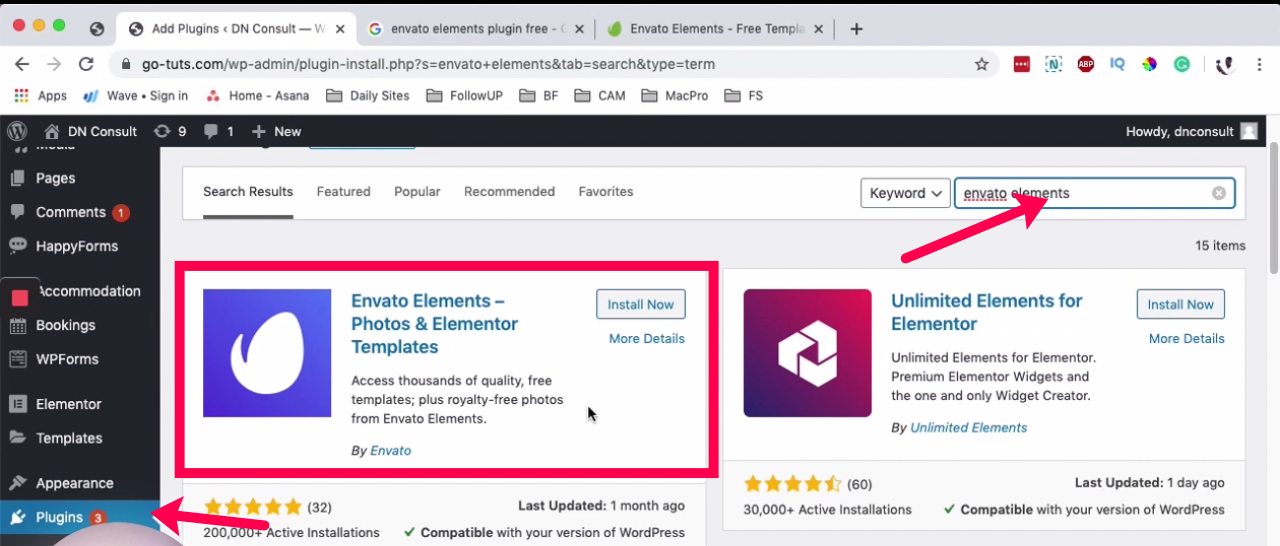This screenshot has width=1280, height=546.
Task: Open the Howdy, dnconsult account menu
Action: point(1192,131)
